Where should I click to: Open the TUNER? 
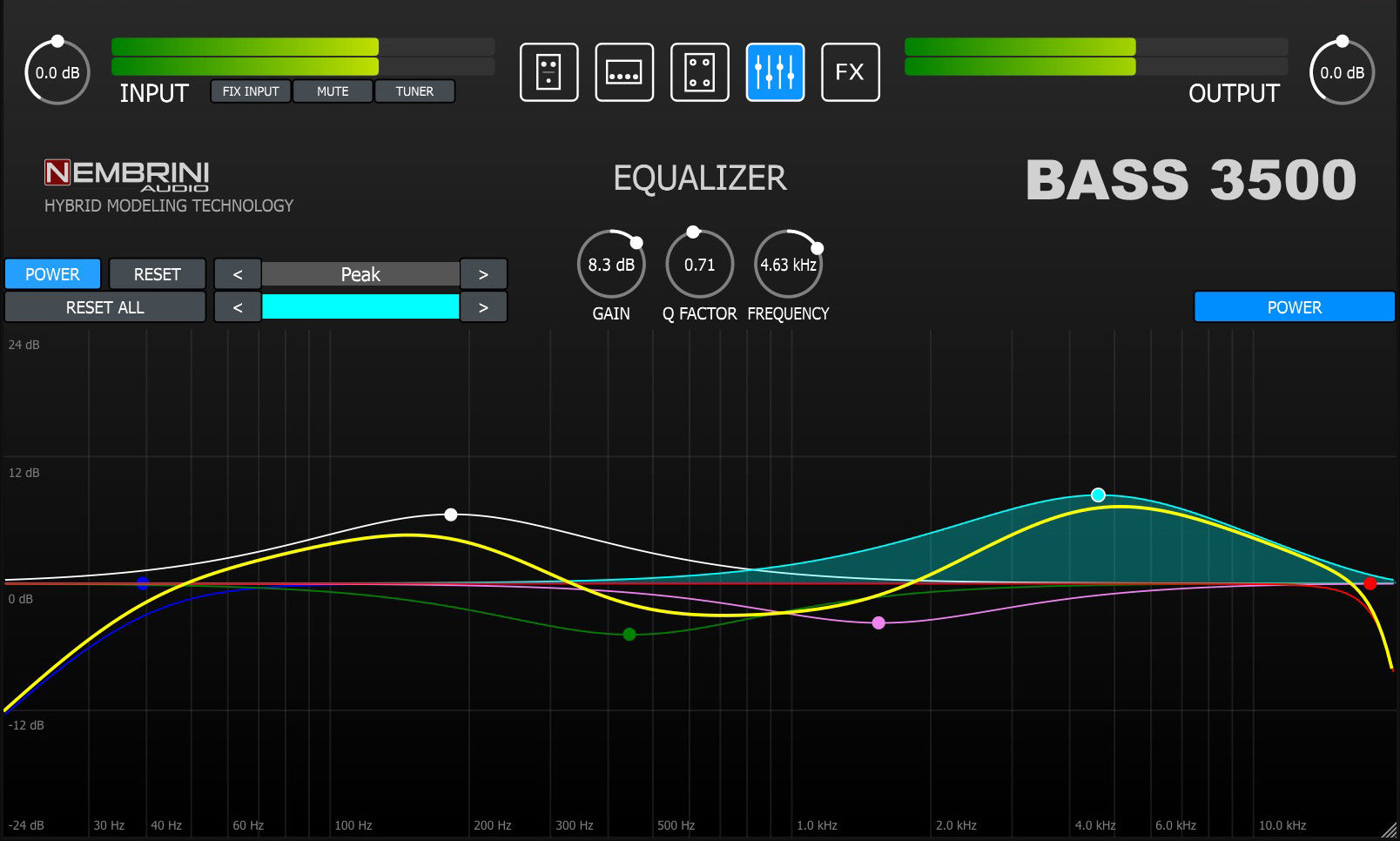(414, 91)
